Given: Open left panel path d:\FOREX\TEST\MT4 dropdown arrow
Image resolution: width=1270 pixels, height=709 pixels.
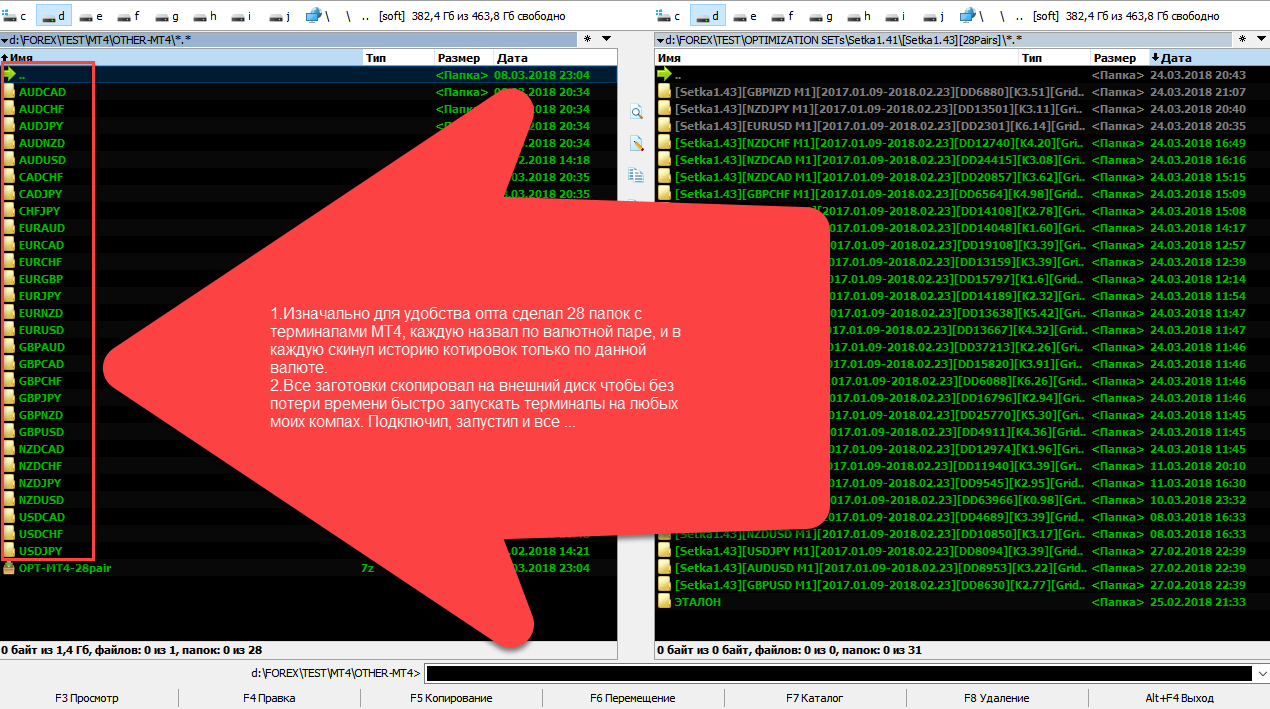Looking at the screenshot, I should point(4,40).
